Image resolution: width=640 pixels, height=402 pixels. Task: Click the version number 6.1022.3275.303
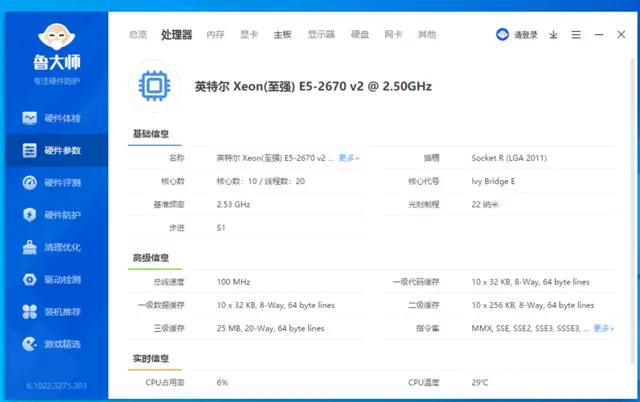[57, 386]
